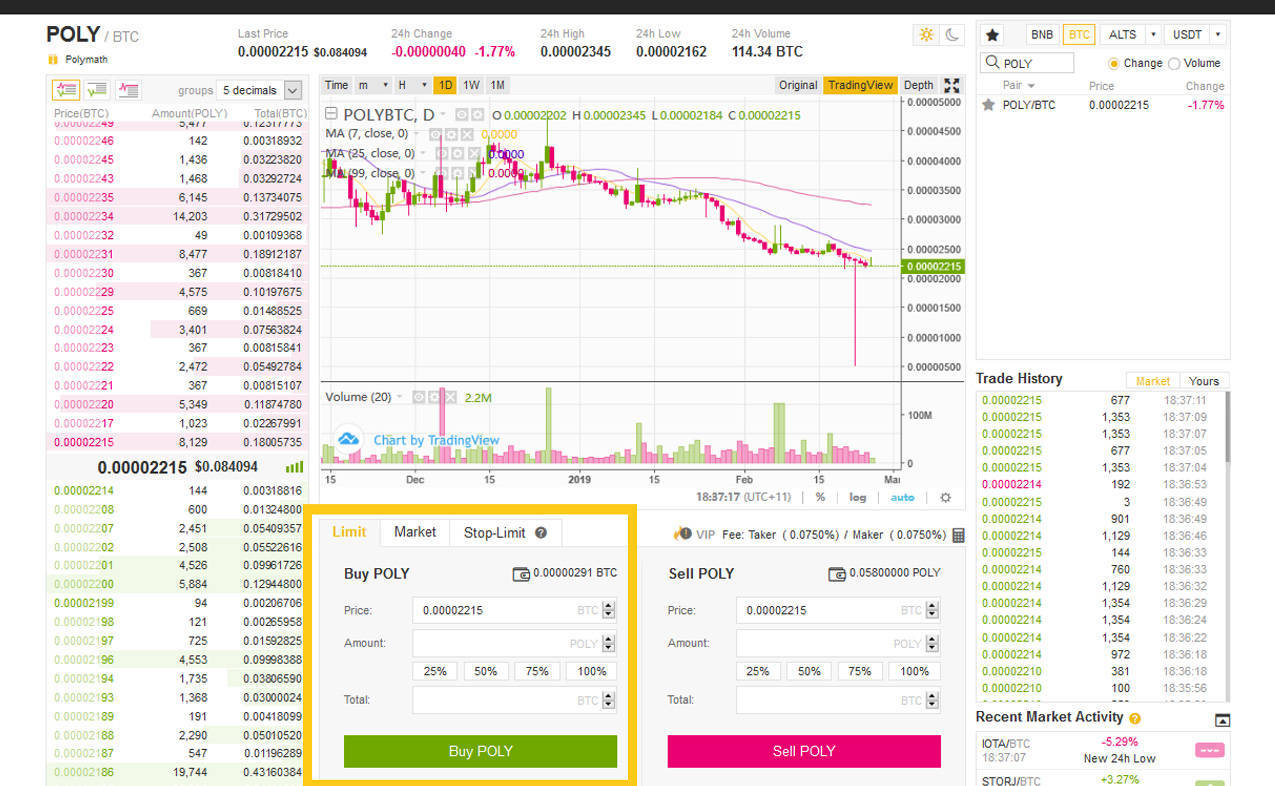Viewport: 1275px width, 786px height.
Task: Switch to the Stop-Limit order tab
Action: pyautogui.click(x=506, y=532)
